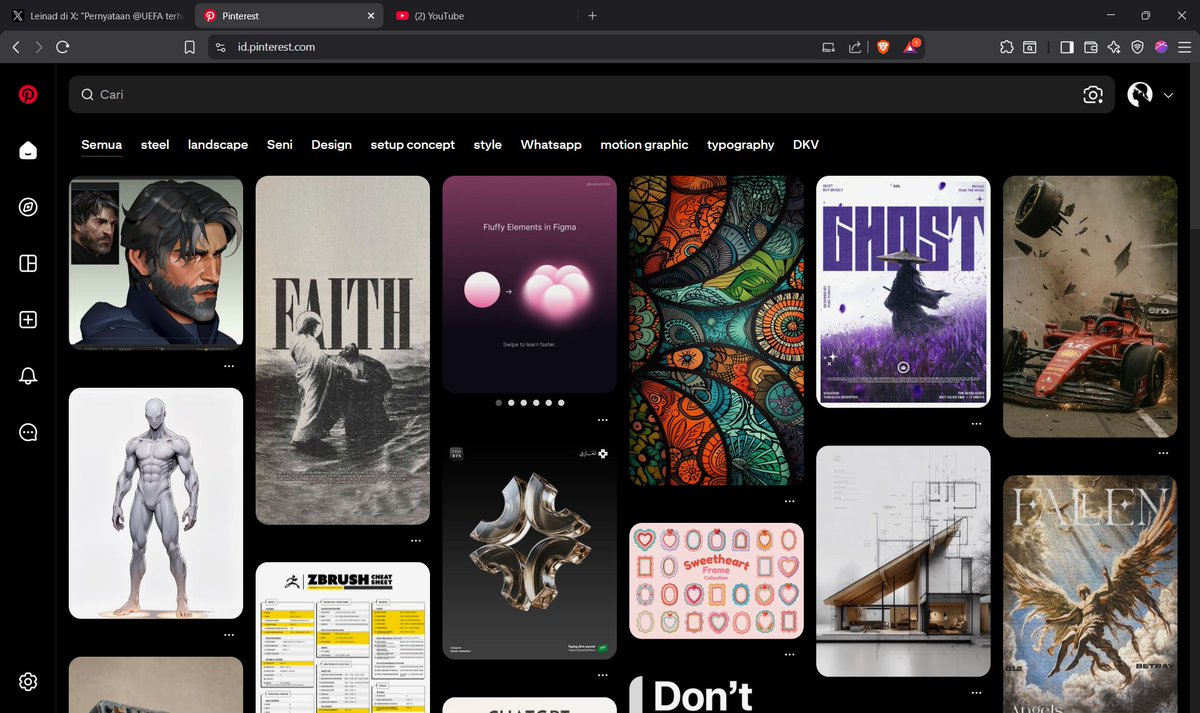This screenshot has width=1200, height=713.
Task: Open Brave Leo AI sparkle icon
Action: [x=1113, y=47]
